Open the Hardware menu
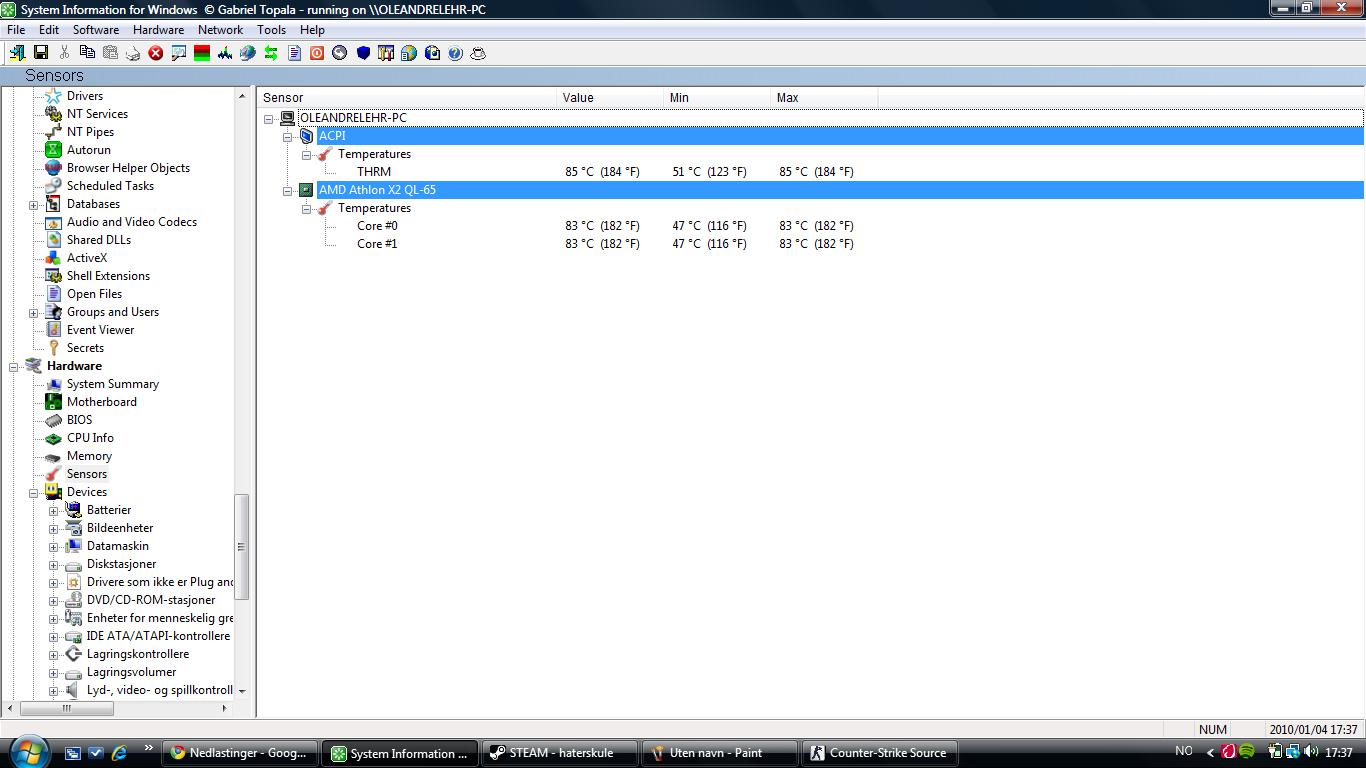The height and width of the screenshot is (768, 1366). pyautogui.click(x=159, y=30)
